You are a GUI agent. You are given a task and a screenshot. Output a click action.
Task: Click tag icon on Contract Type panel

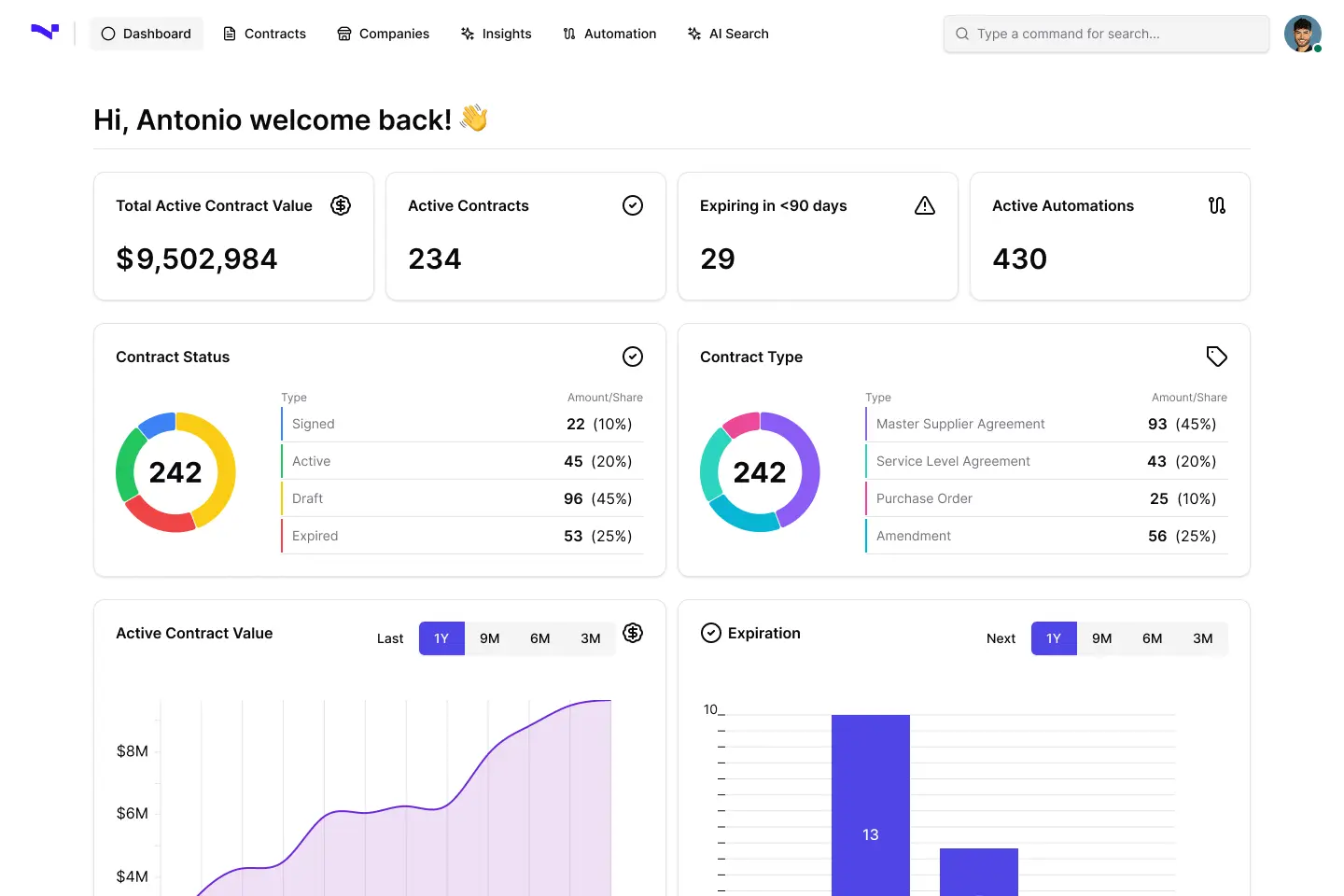1217,357
